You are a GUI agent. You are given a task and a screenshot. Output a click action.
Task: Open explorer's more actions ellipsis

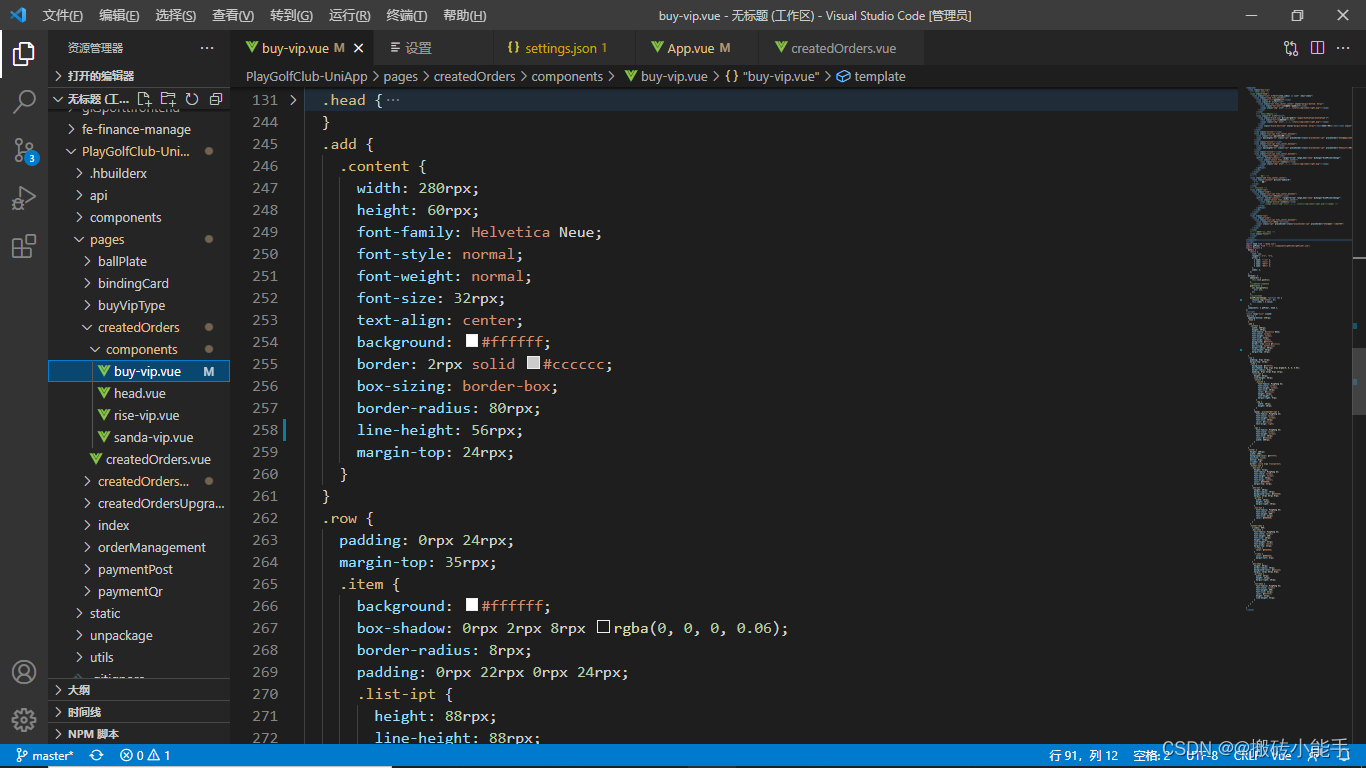[207, 48]
